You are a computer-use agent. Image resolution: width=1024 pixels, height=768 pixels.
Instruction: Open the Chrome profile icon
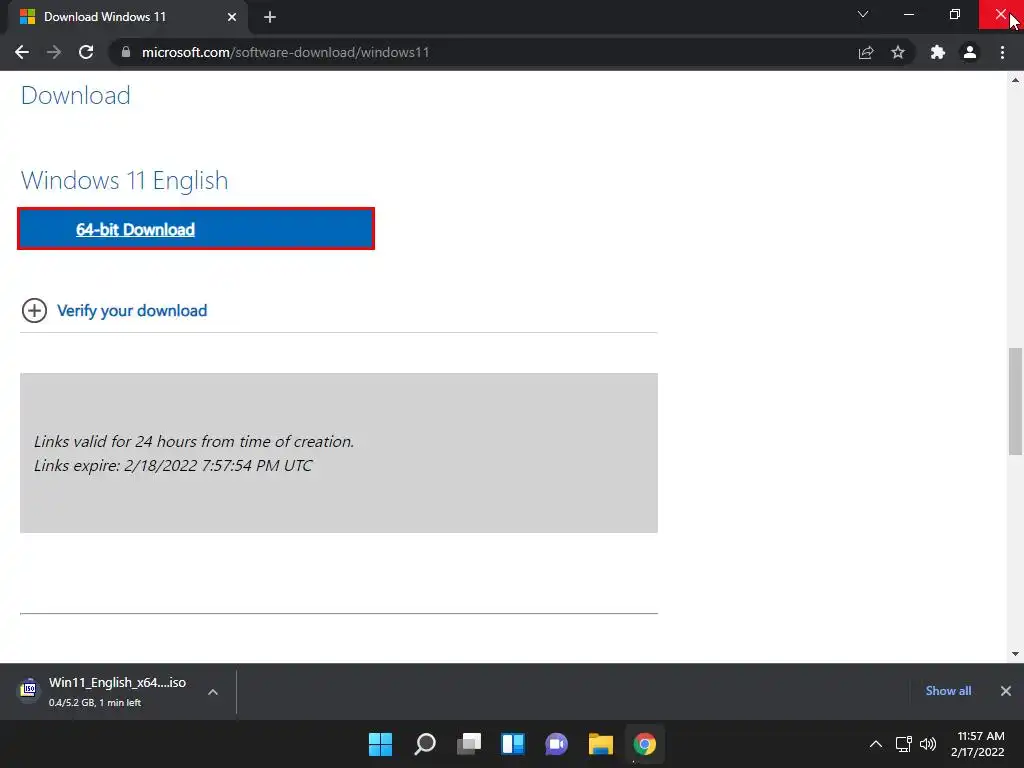tap(970, 52)
